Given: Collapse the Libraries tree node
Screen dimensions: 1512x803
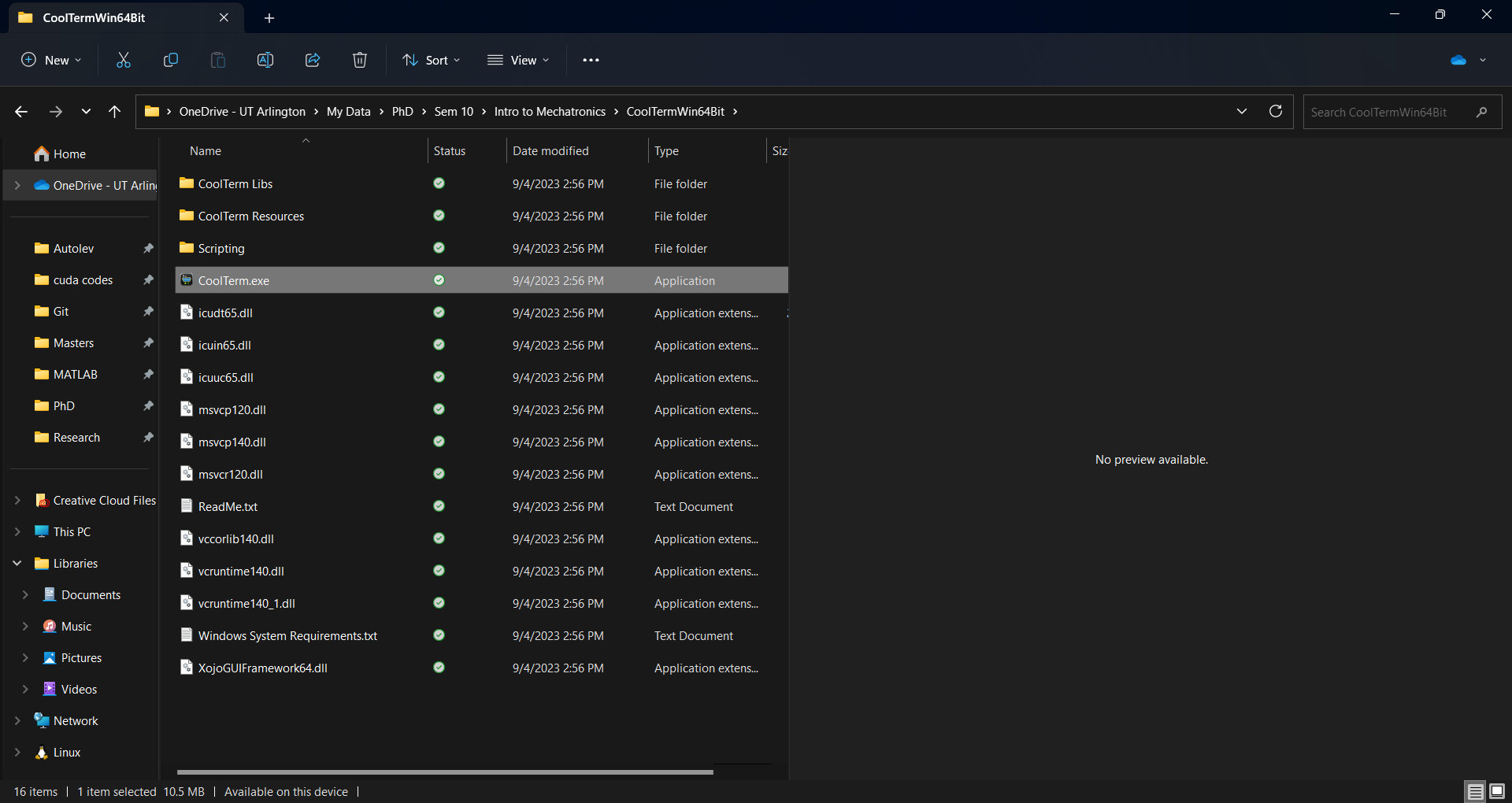Looking at the screenshot, I should point(17,564).
